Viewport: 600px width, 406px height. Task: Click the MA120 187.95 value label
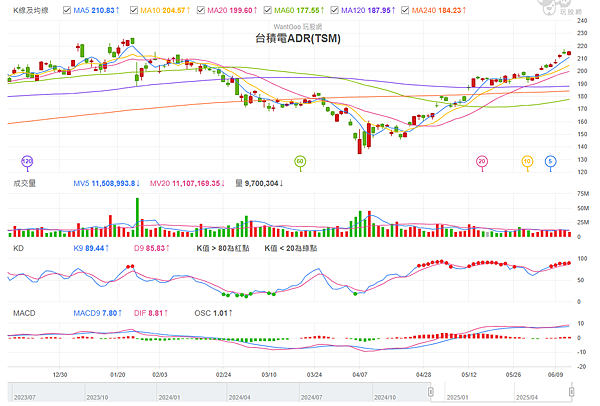coord(368,11)
